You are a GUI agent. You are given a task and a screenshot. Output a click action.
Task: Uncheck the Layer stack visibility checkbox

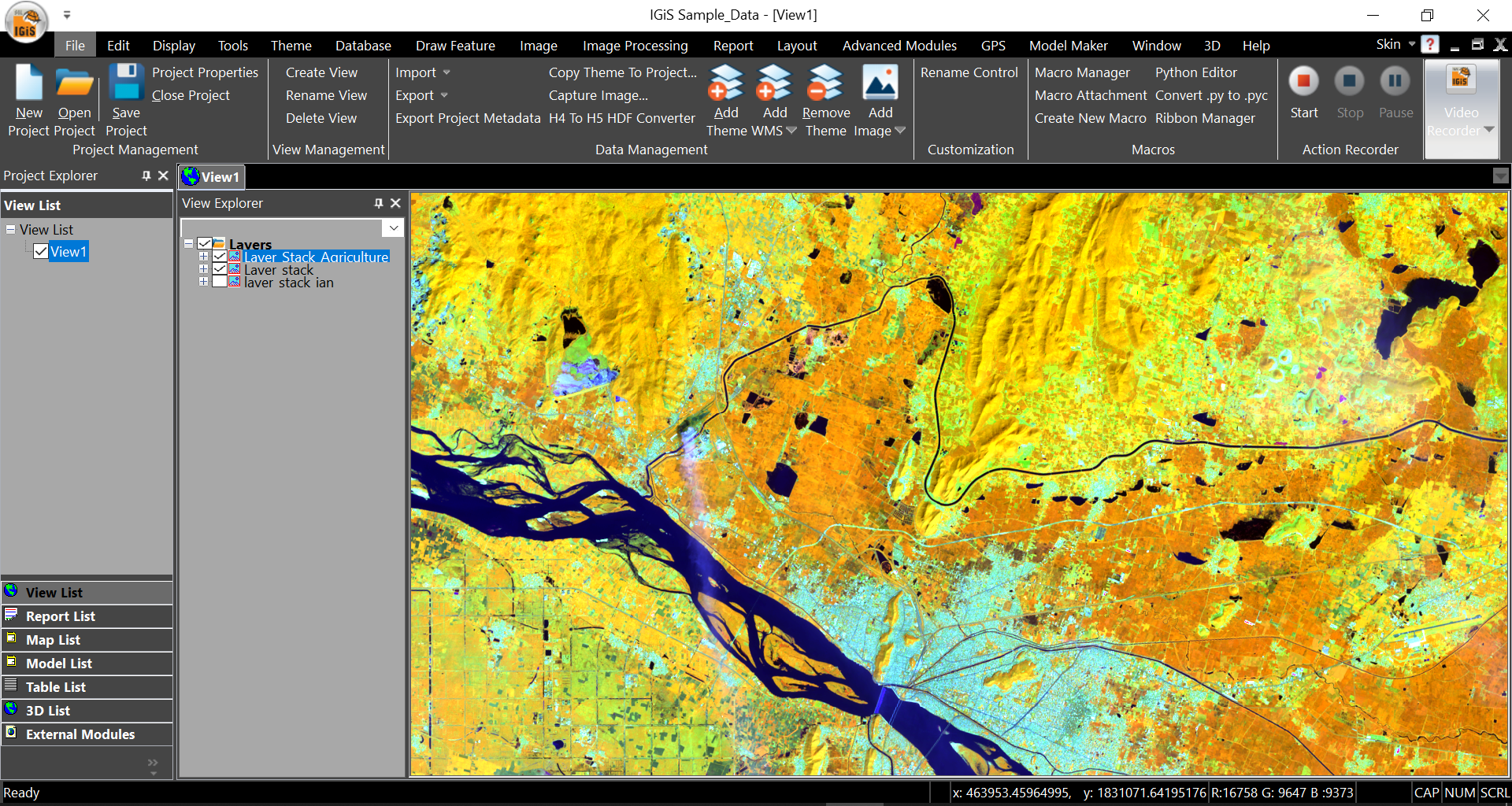[220, 269]
